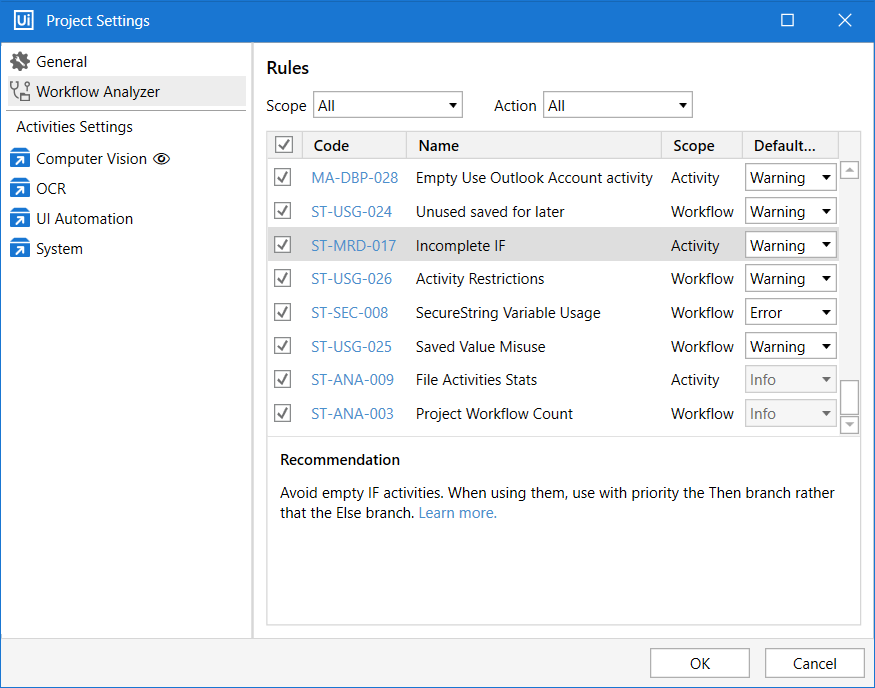Click the System package icon
Screen dimensions: 875x688
20,249
